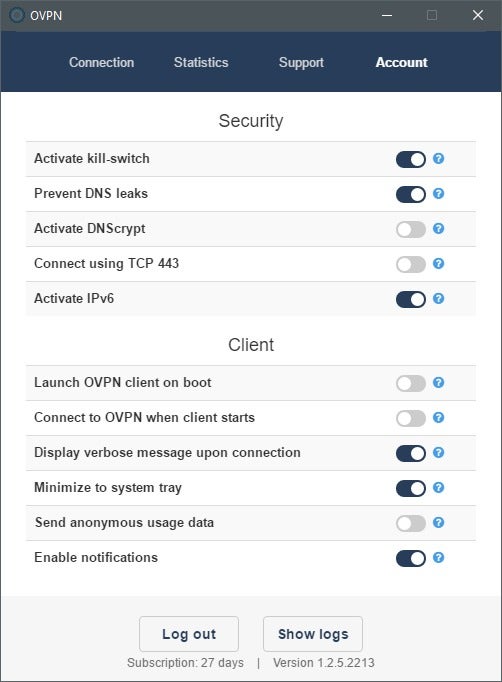Screen dimensions: 502x682
Task: Show help for Activate DNScrypt
Action: click(438, 228)
